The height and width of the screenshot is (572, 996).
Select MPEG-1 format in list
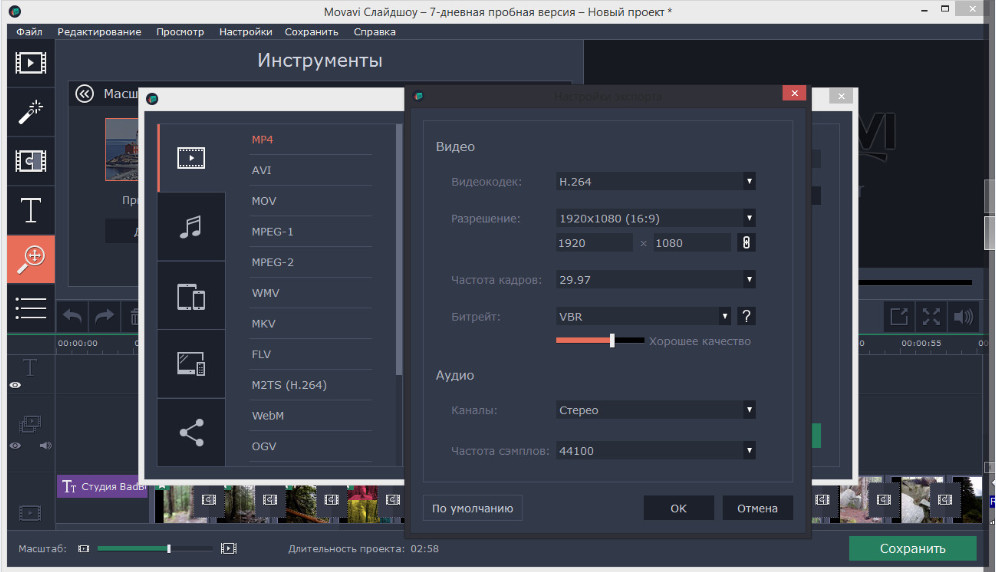pyautogui.click(x=272, y=232)
